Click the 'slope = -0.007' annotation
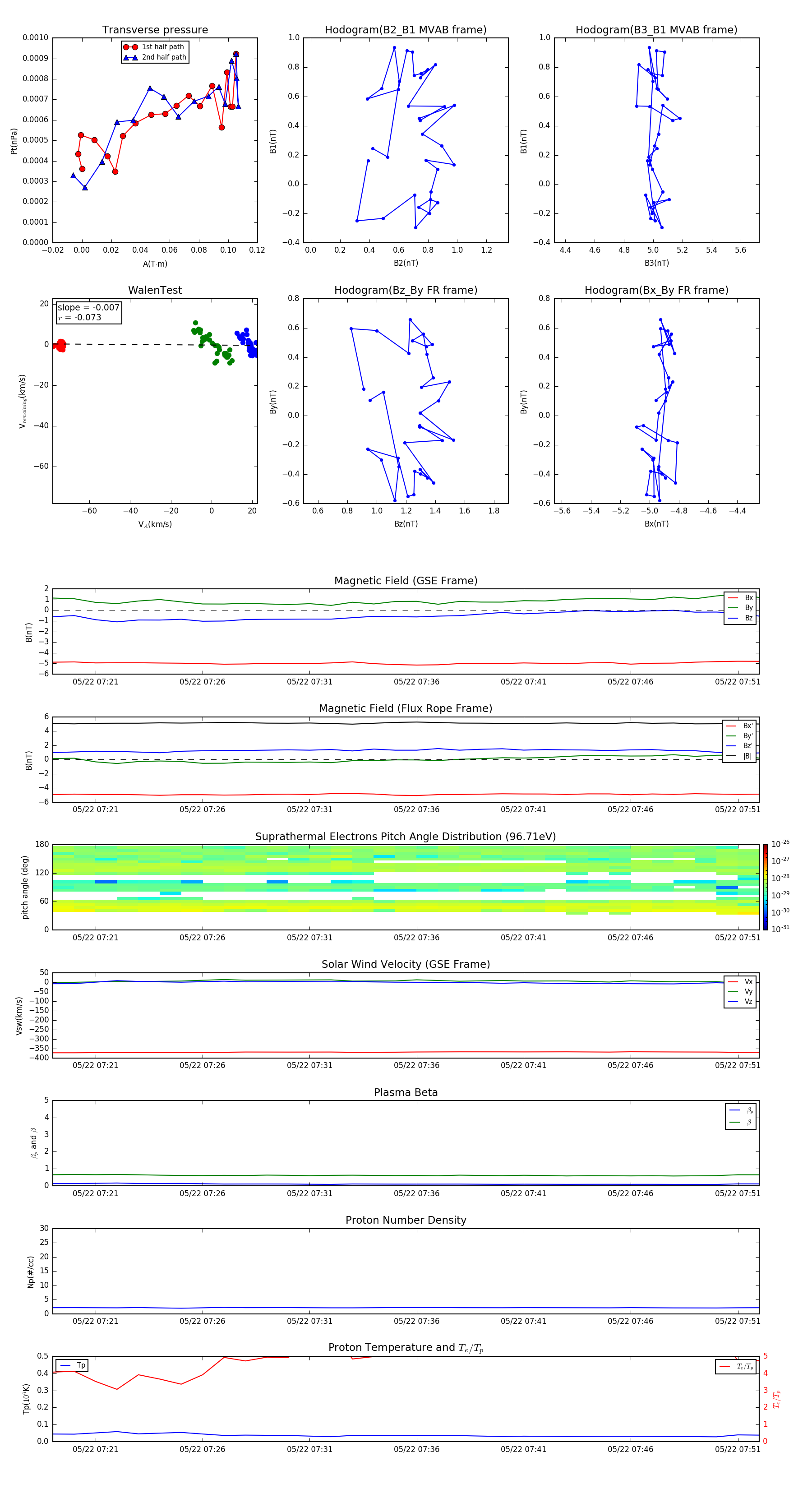 click(x=88, y=308)
